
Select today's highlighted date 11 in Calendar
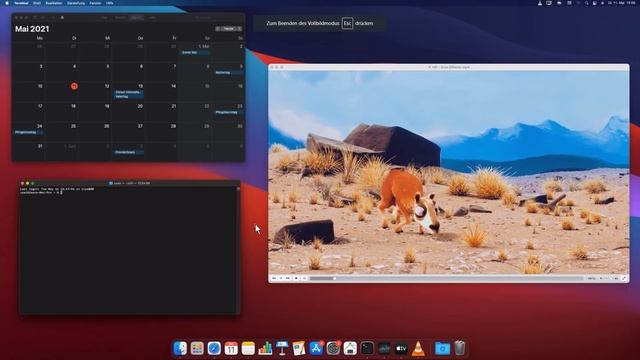[74, 86]
